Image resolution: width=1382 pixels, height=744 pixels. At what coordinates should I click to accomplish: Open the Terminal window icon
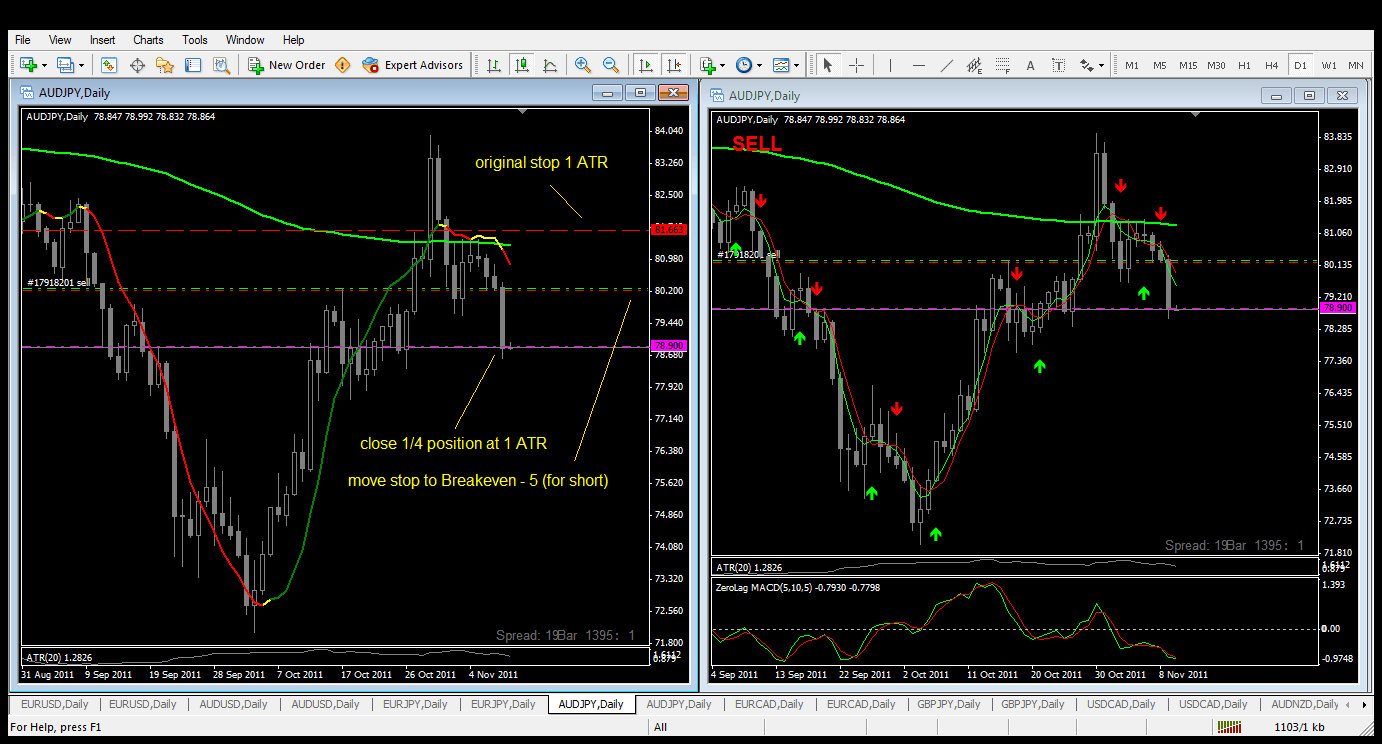point(193,65)
